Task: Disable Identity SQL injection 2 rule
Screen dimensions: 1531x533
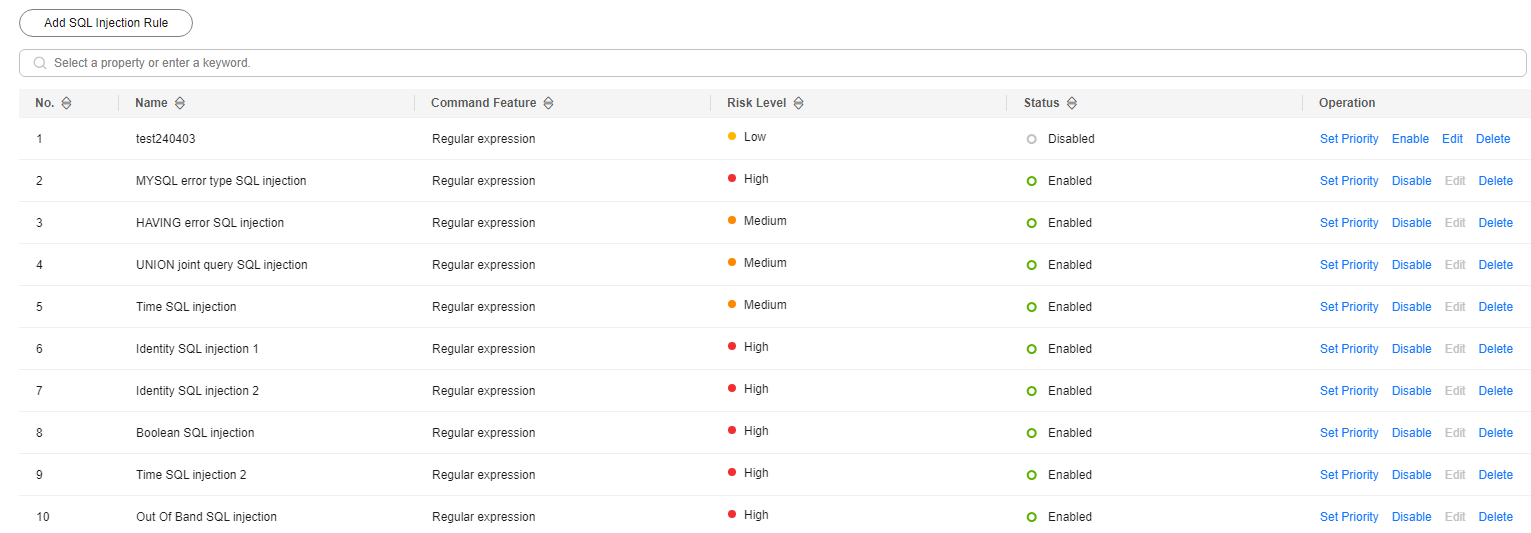Action: pos(1412,391)
